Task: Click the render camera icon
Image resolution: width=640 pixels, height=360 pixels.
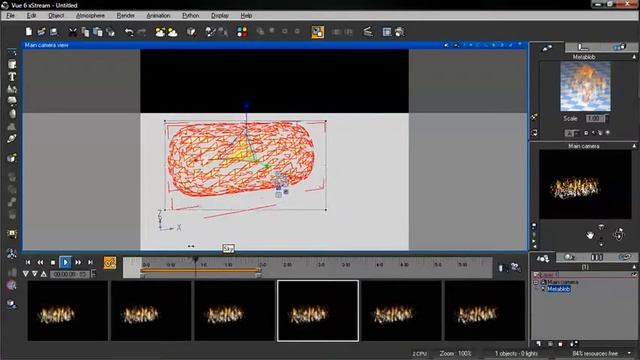Action: click(x=400, y=32)
